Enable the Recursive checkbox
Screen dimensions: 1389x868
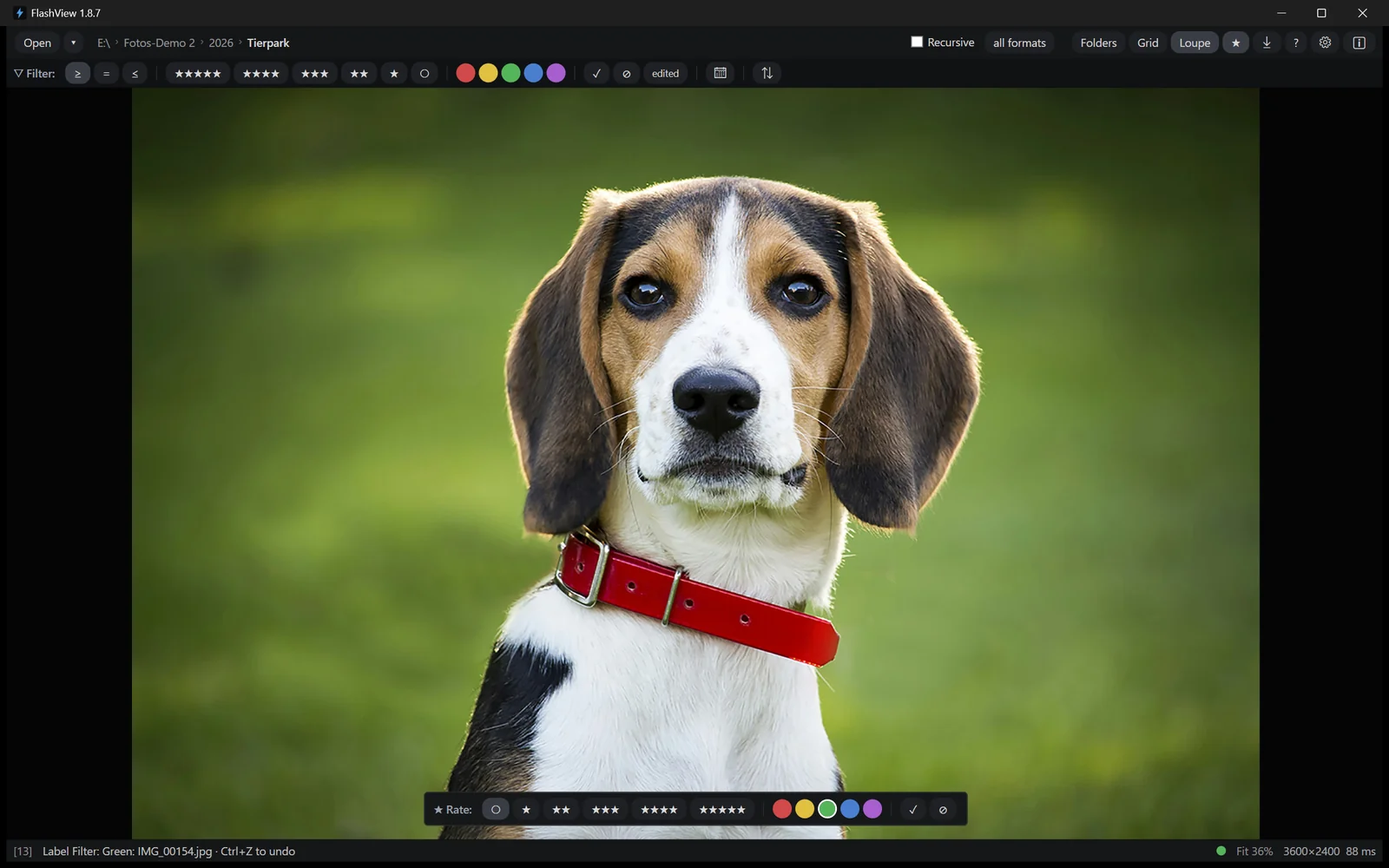coord(917,42)
